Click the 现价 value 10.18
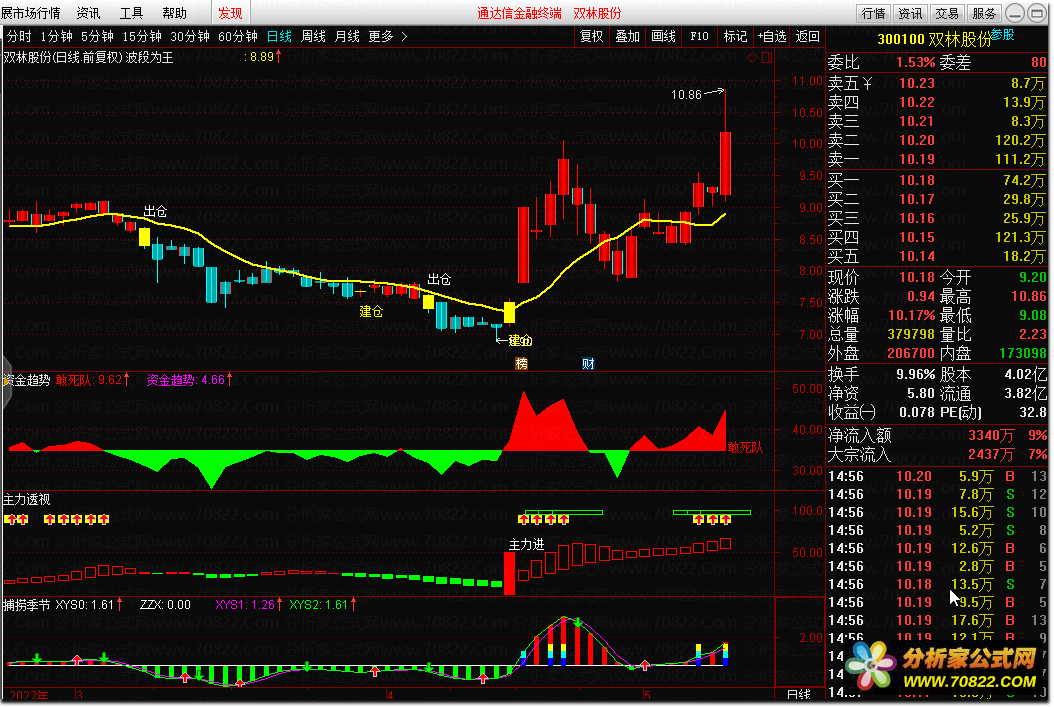The height and width of the screenshot is (707, 1054). tap(917, 277)
